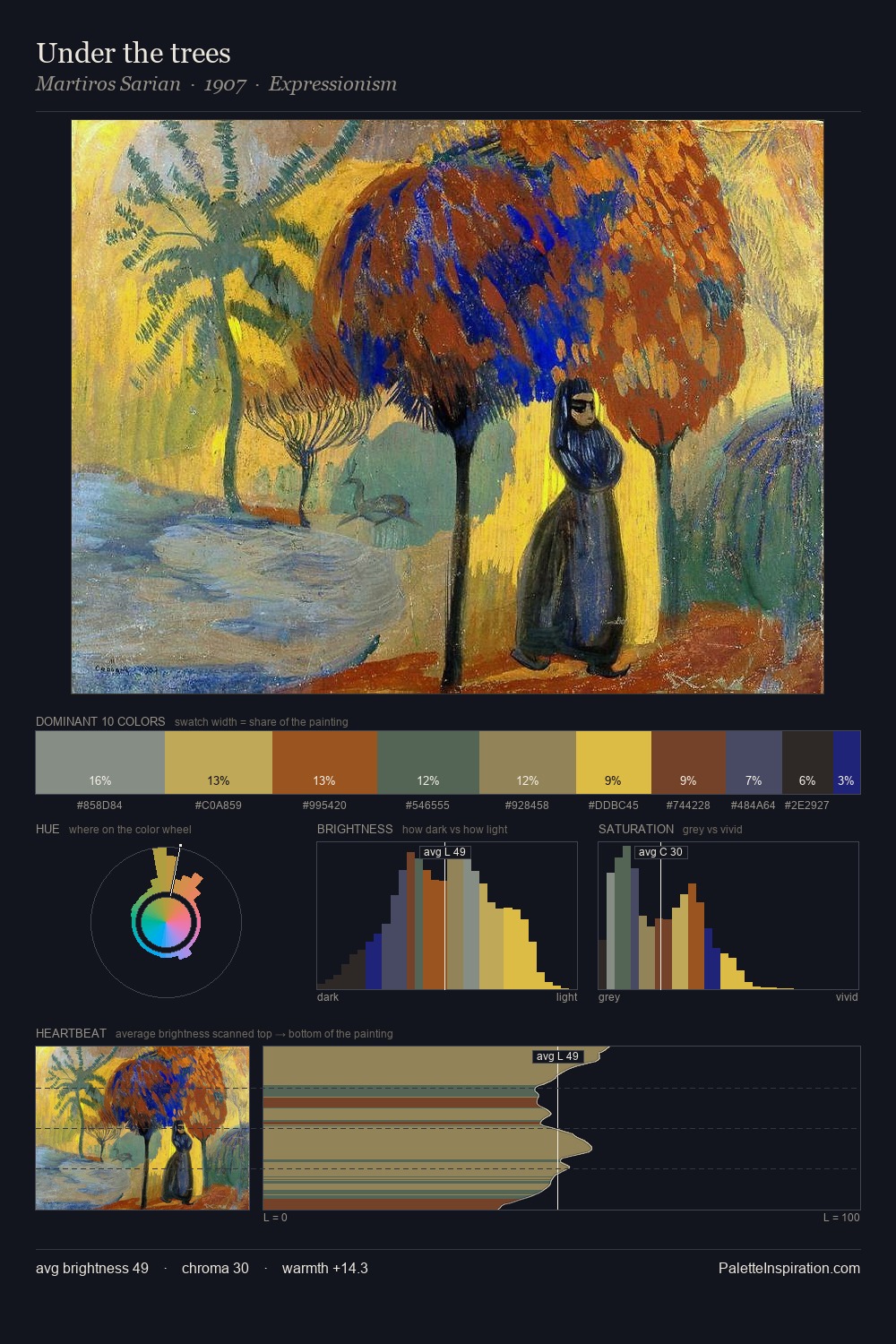
Task: Click the 'avg L 49' brightness histogram label
Action: coord(444,852)
